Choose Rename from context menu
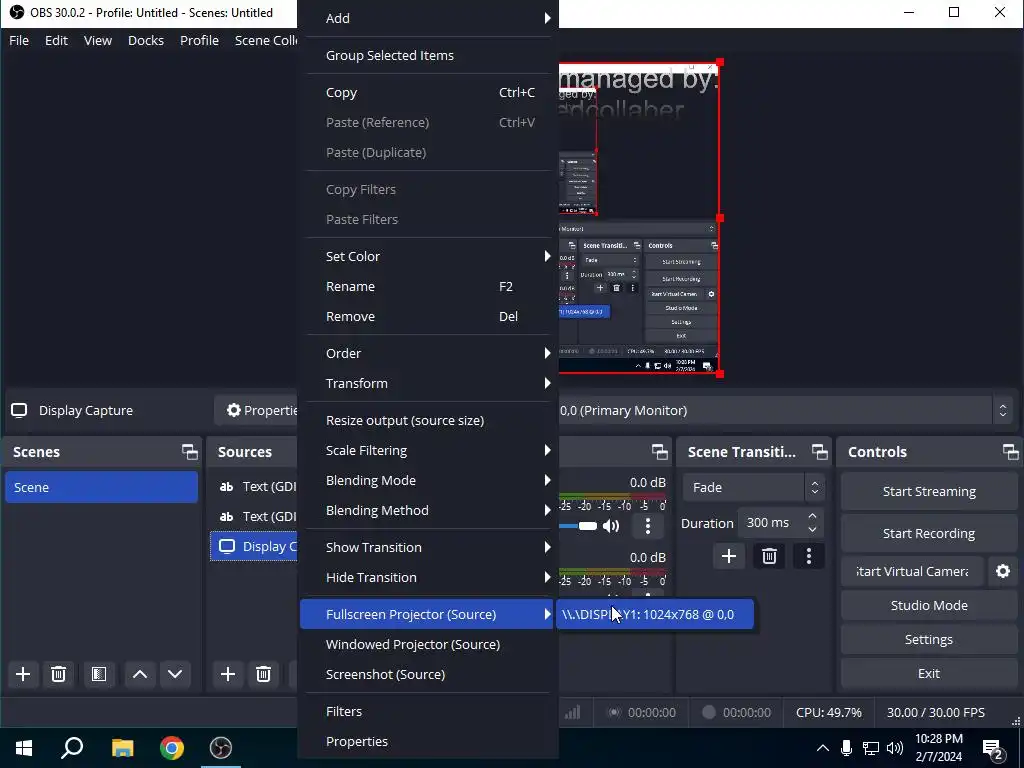 click(x=430, y=287)
